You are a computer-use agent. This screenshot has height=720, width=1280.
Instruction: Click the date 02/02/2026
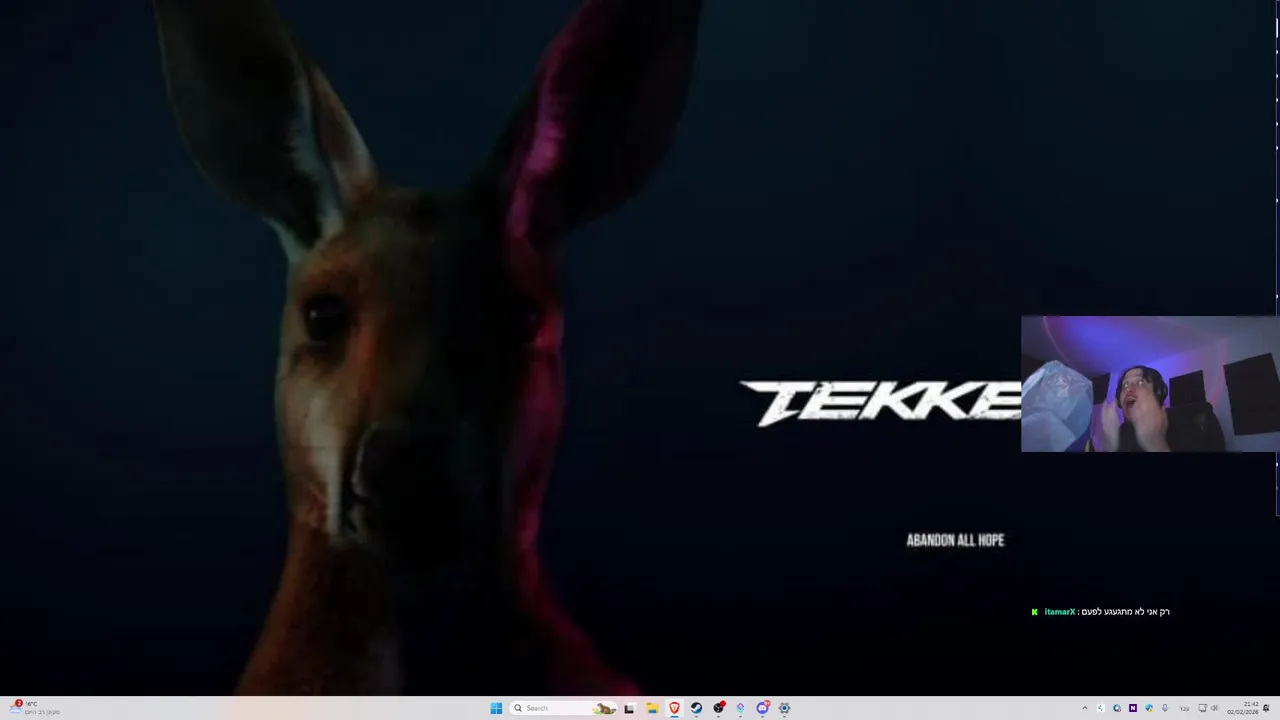1243,712
